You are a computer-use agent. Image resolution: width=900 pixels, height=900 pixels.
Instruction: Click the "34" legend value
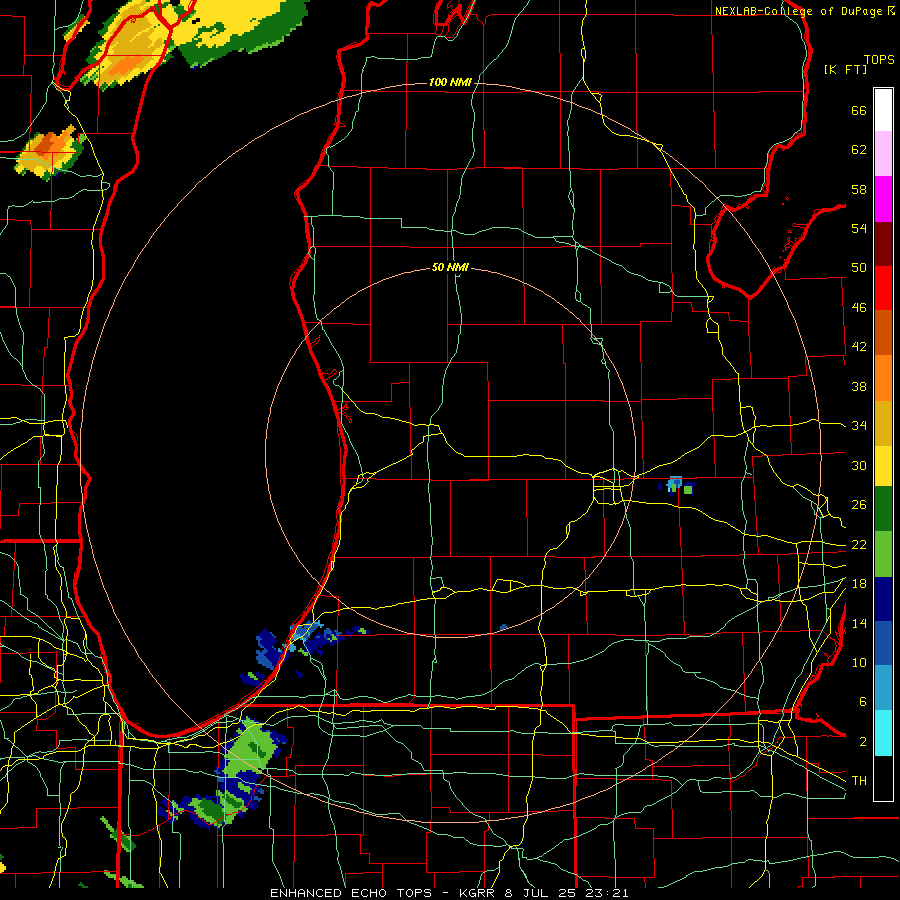coord(859,426)
